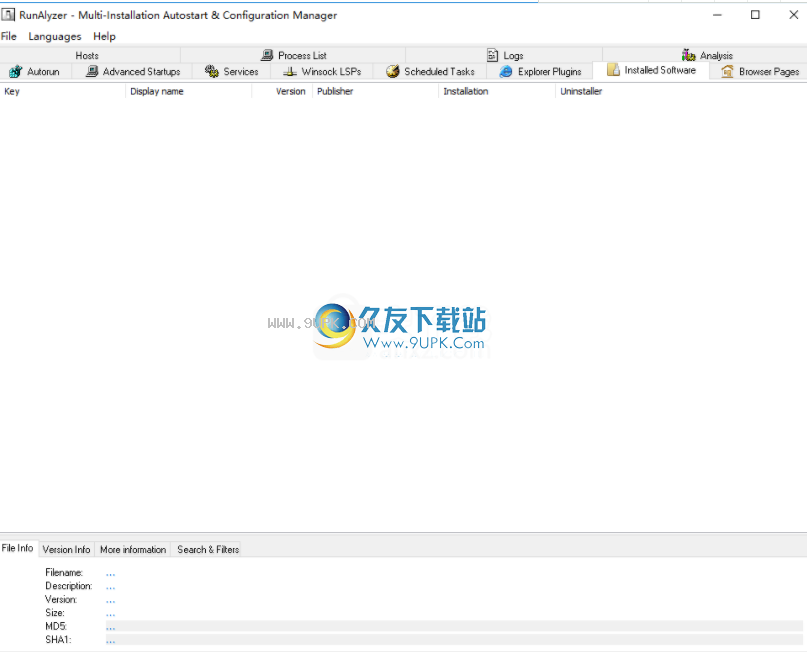Open the Scheduled Tasks tab

(430, 72)
